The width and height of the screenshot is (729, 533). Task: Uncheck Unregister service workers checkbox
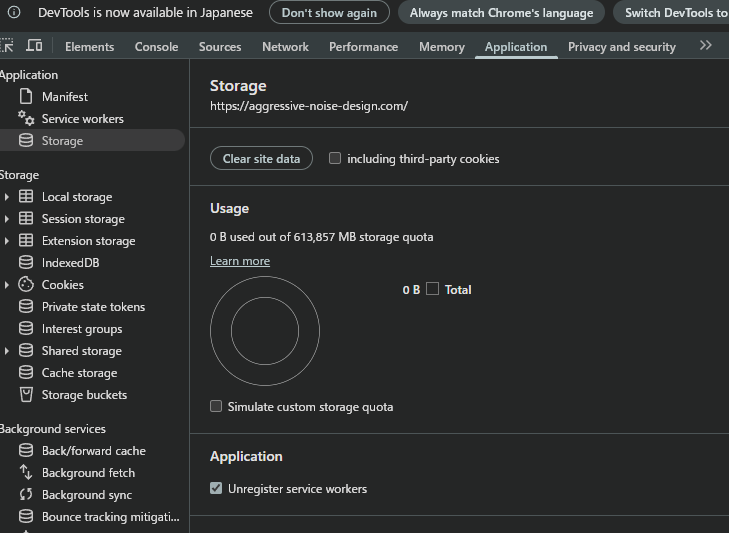pyautogui.click(x=216, y=489)
